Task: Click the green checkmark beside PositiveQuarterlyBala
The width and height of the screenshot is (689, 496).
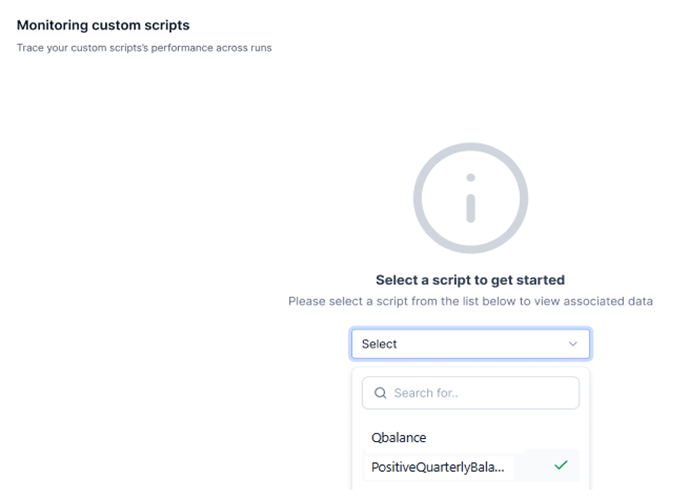Action: pyautogui.click(x=561, y=465)
